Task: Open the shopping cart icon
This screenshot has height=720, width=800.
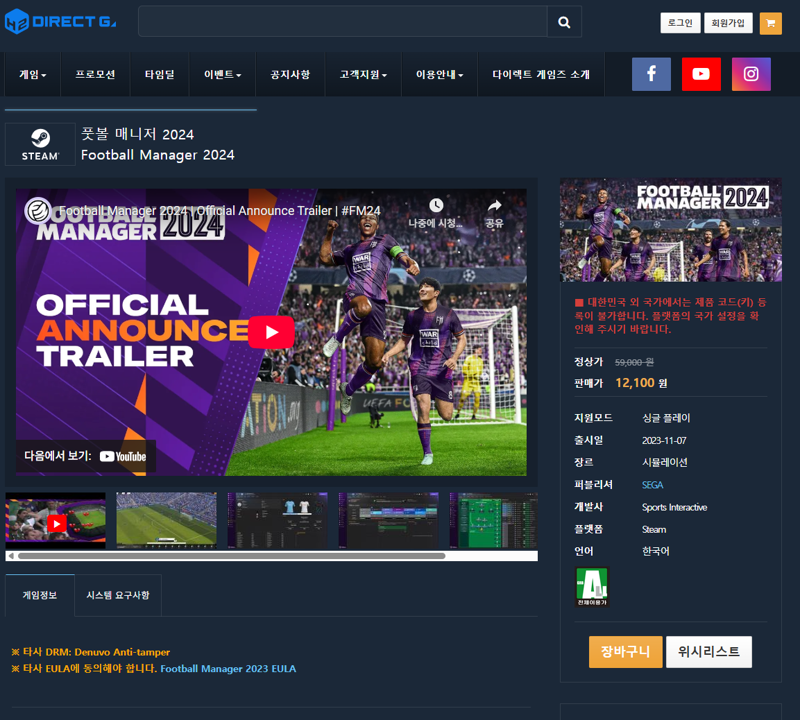Action: coord(770,23)
